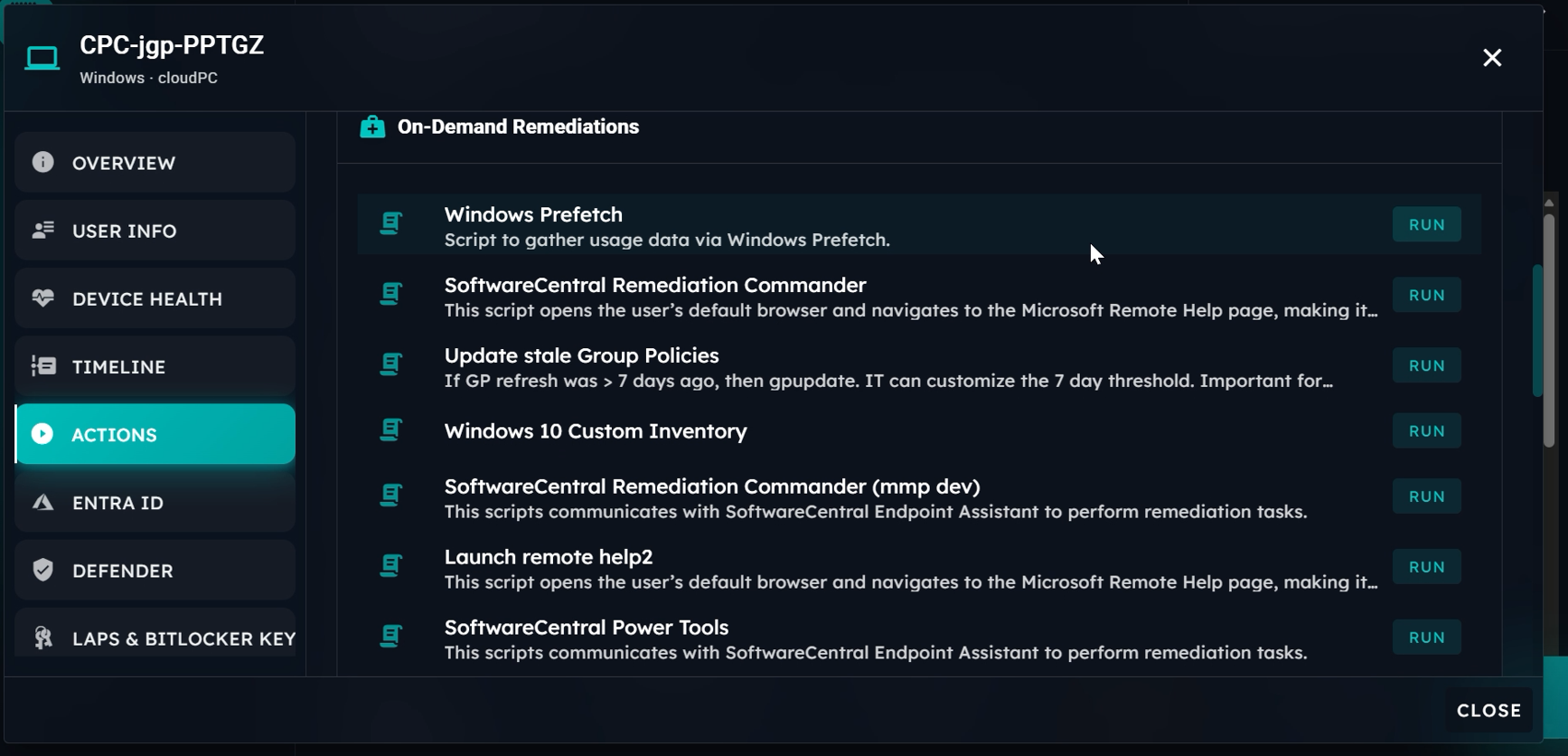Run Update stale Group Policies script
The width and height of the screenshot is (1568, 756).
[x=1426, y=365]
